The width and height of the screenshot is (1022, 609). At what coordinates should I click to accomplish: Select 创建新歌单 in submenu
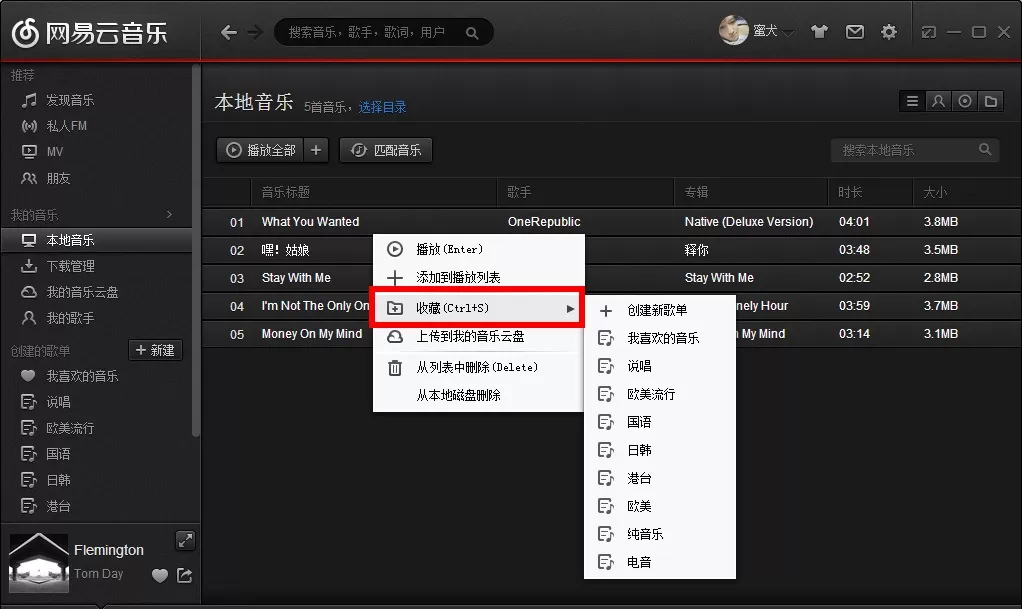[x=660, y=310]
